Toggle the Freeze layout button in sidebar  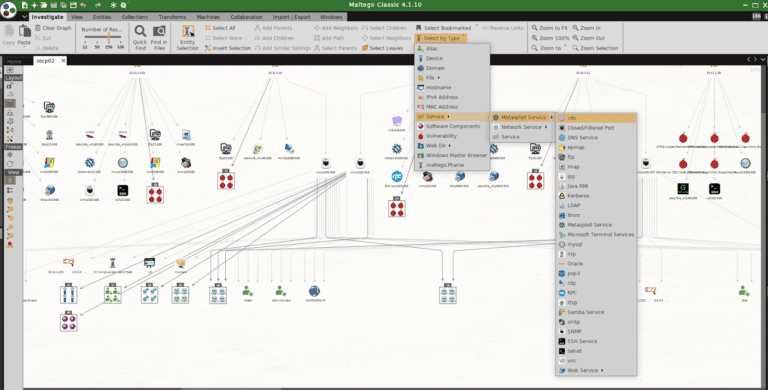pyautogui.click(x=13, y=147)
